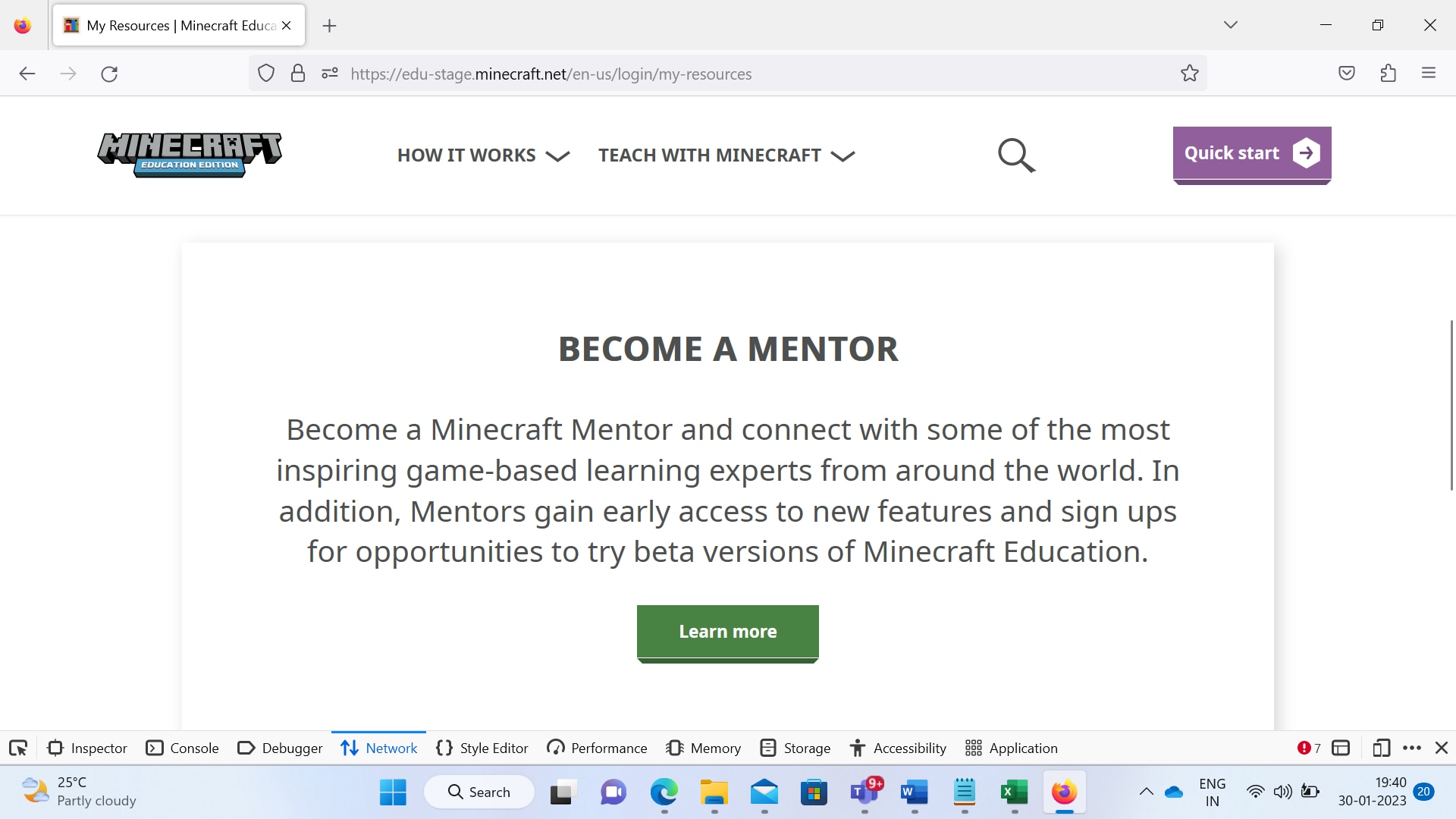The width and height of the screenshot is (1456, 819).
Task: Expand the TEACH WITH MINECRAFT menu
Action: (x=726, y=155)
